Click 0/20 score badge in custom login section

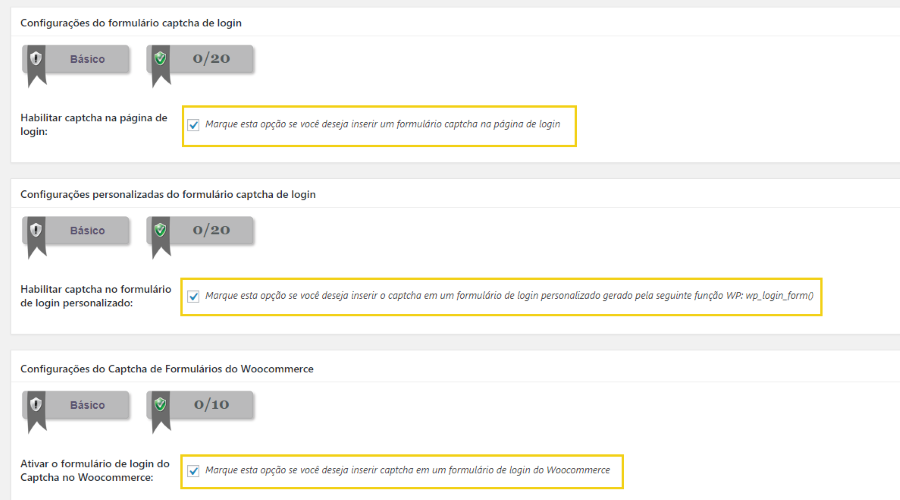(200, 231)
